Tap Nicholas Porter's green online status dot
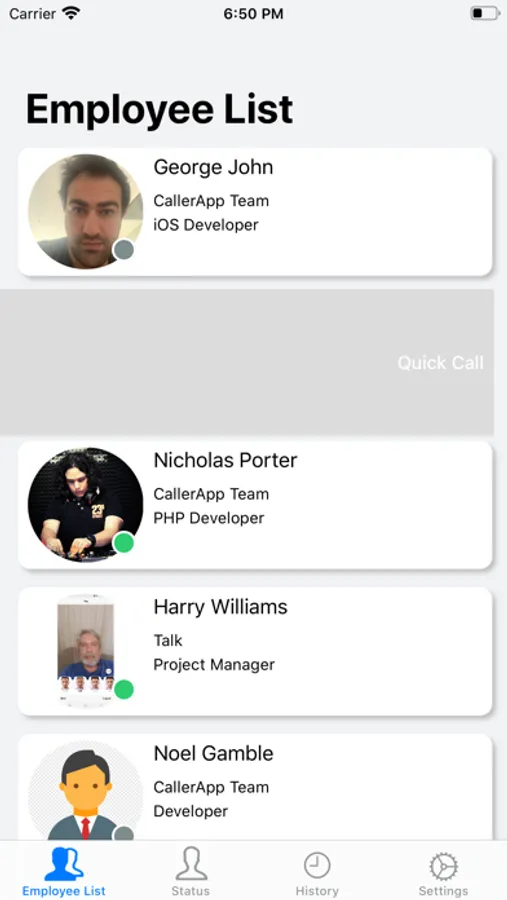The width and height of the screenshot is (507, 900). coord(124,542)
